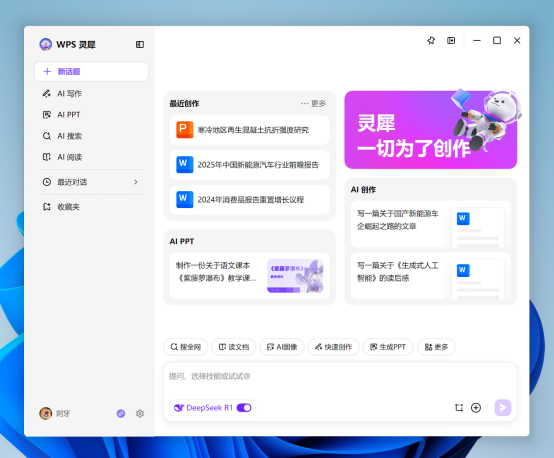Open the 更多 skills chip below the cards

click(436, 347)
